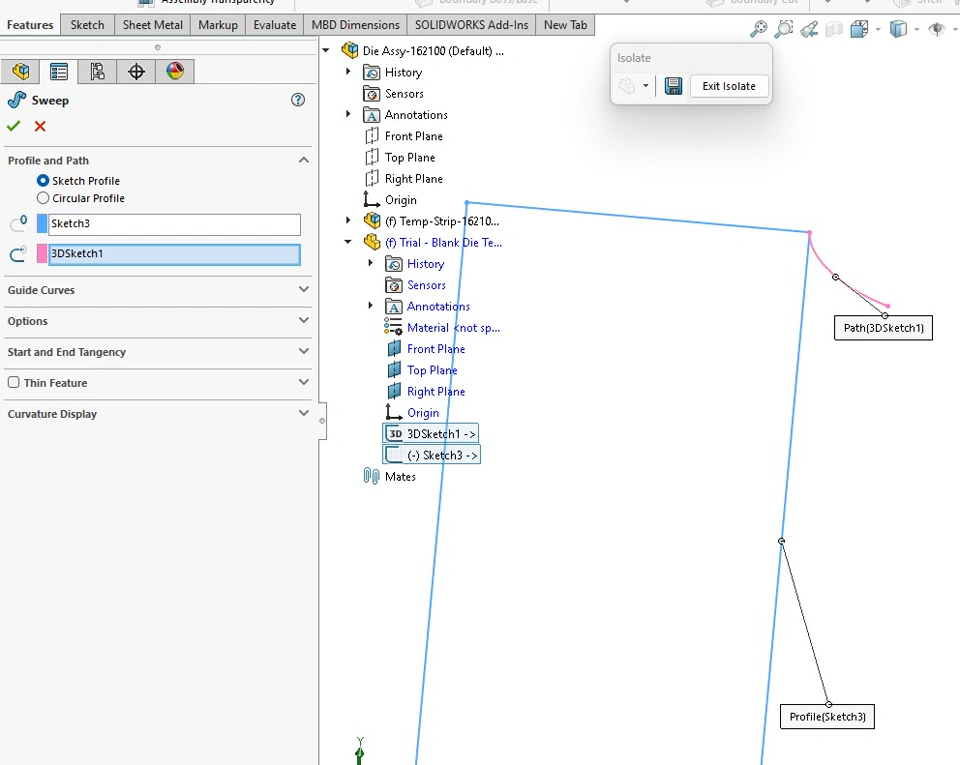Open the Isolate visibility dropdown arrow
The height and width of the screenshot is (765, 960).
645,86
